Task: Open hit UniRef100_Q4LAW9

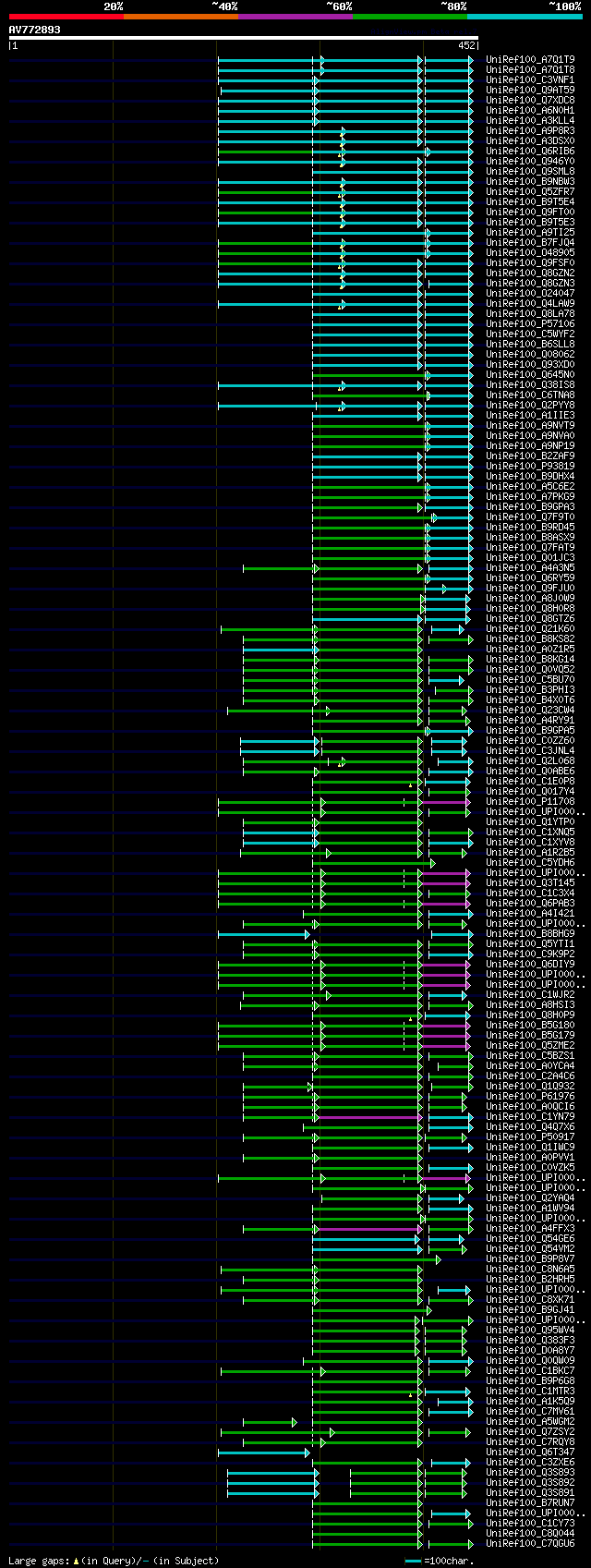Action: tap(530, 303)
